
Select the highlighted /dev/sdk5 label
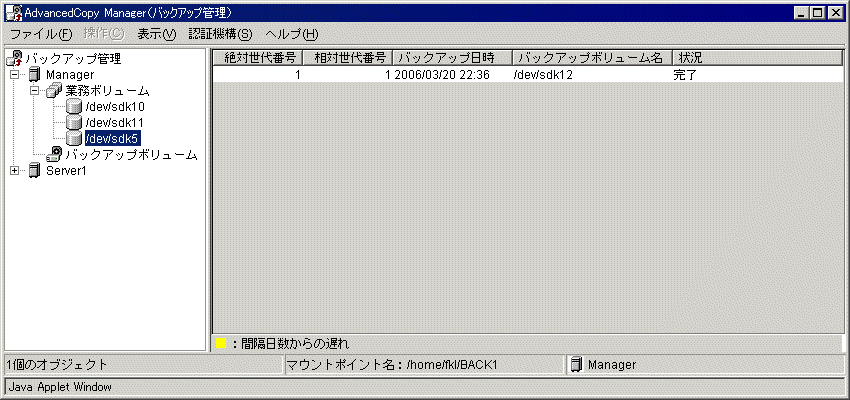pyautogui.click(x=112, y=138)
